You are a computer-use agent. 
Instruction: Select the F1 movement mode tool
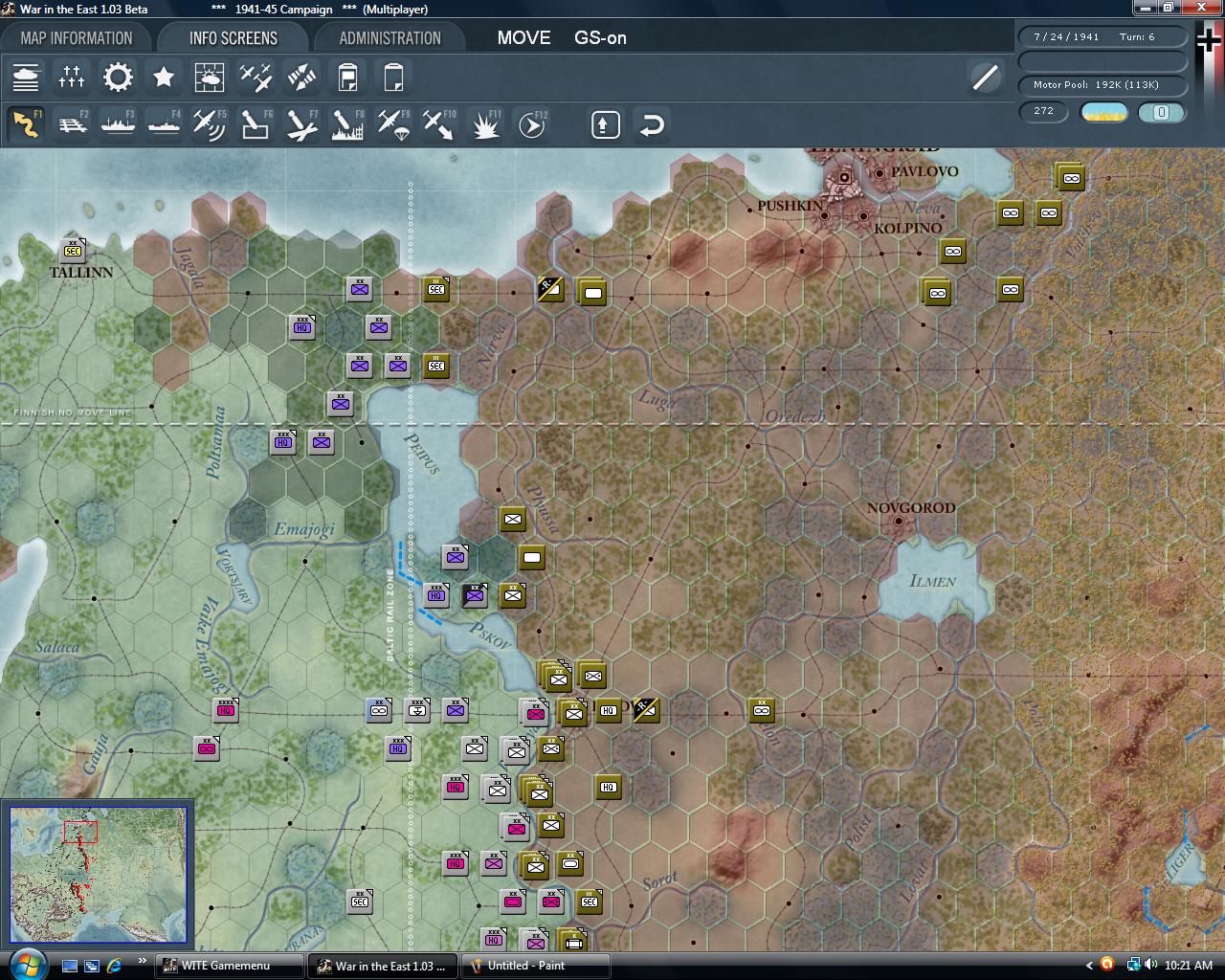pos(26,123)
